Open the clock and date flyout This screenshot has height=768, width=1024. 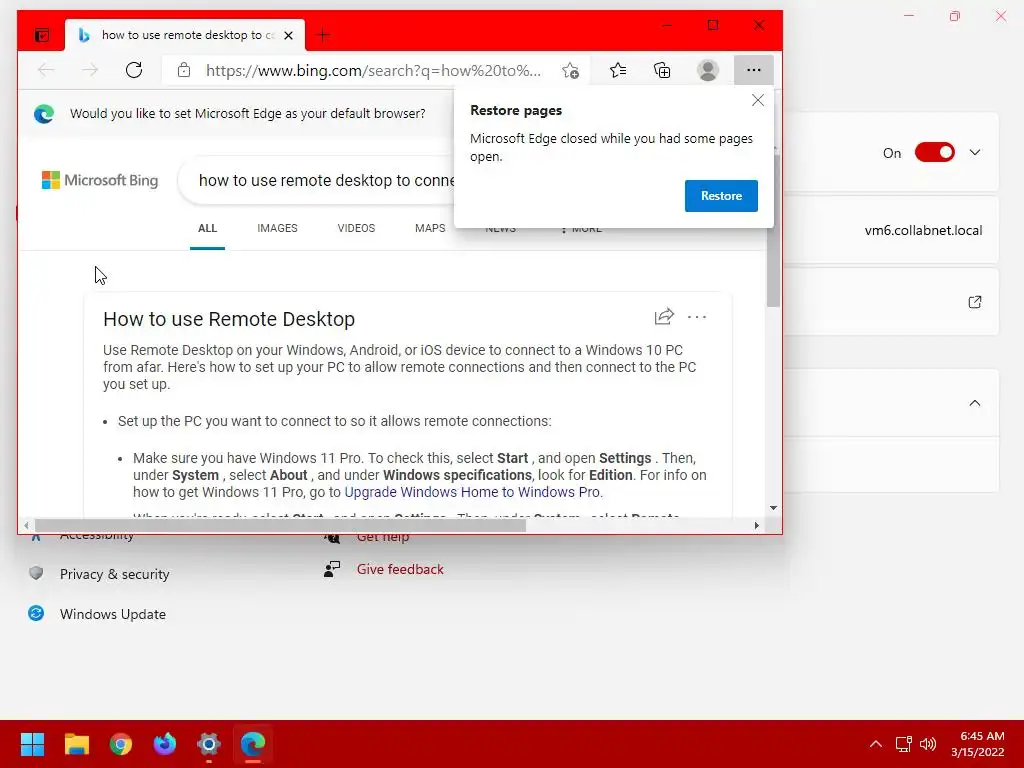point(978,744)
